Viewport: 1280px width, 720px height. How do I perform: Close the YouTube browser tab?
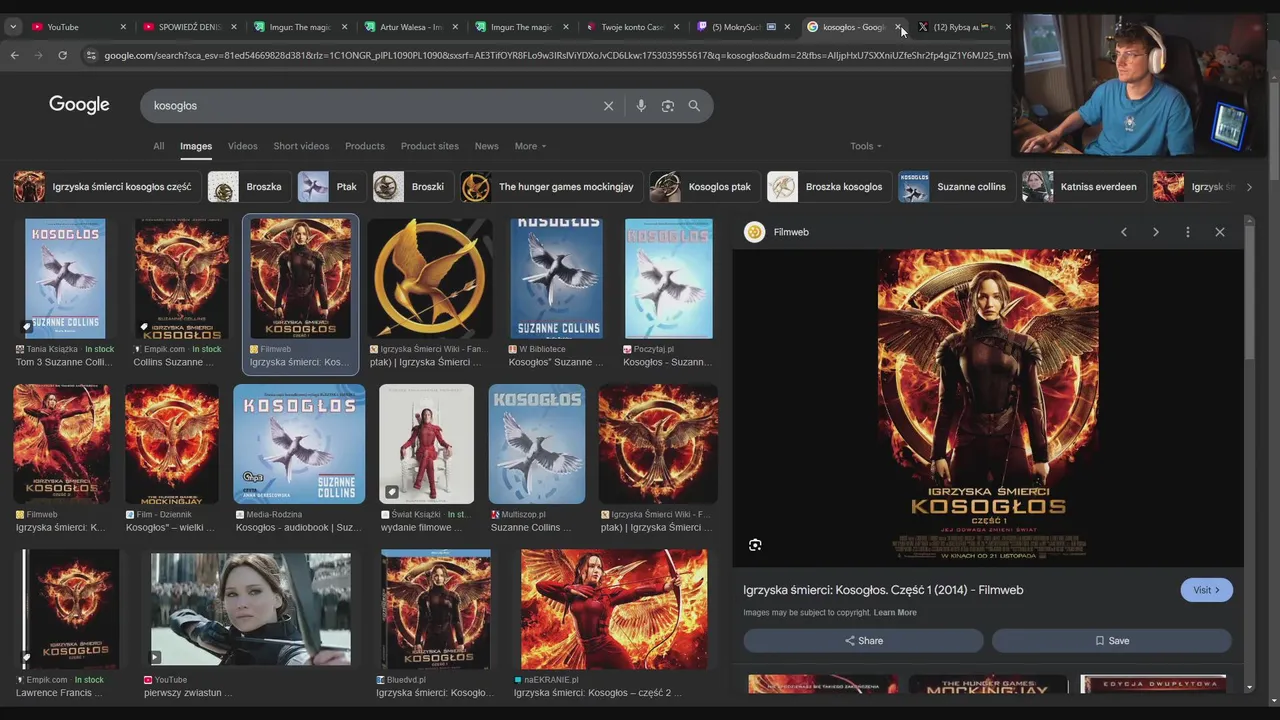(x=123, y=27)
